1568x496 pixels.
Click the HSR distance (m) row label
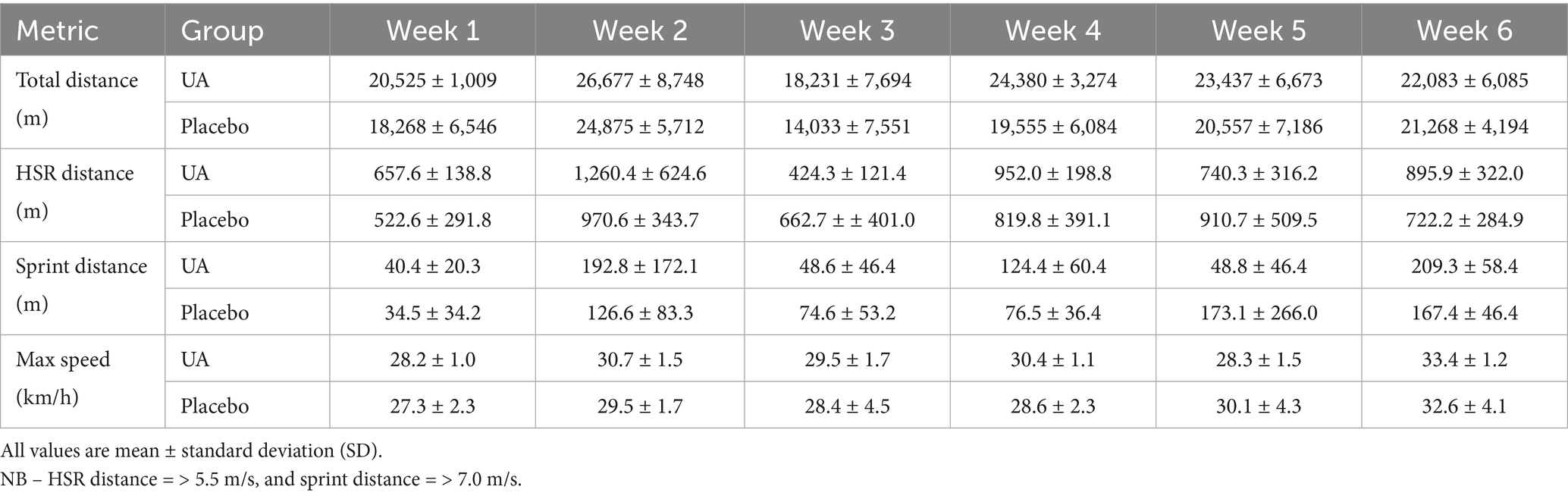tap(74, 192)
